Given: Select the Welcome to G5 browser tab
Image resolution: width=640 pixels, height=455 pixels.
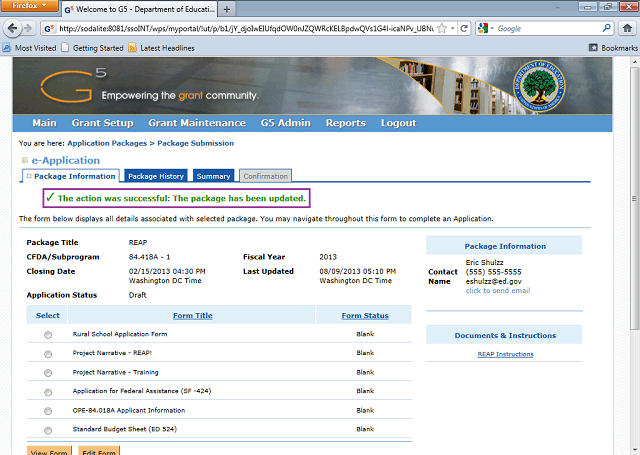Looking at the screenshot, I should [x=140, y=9].
